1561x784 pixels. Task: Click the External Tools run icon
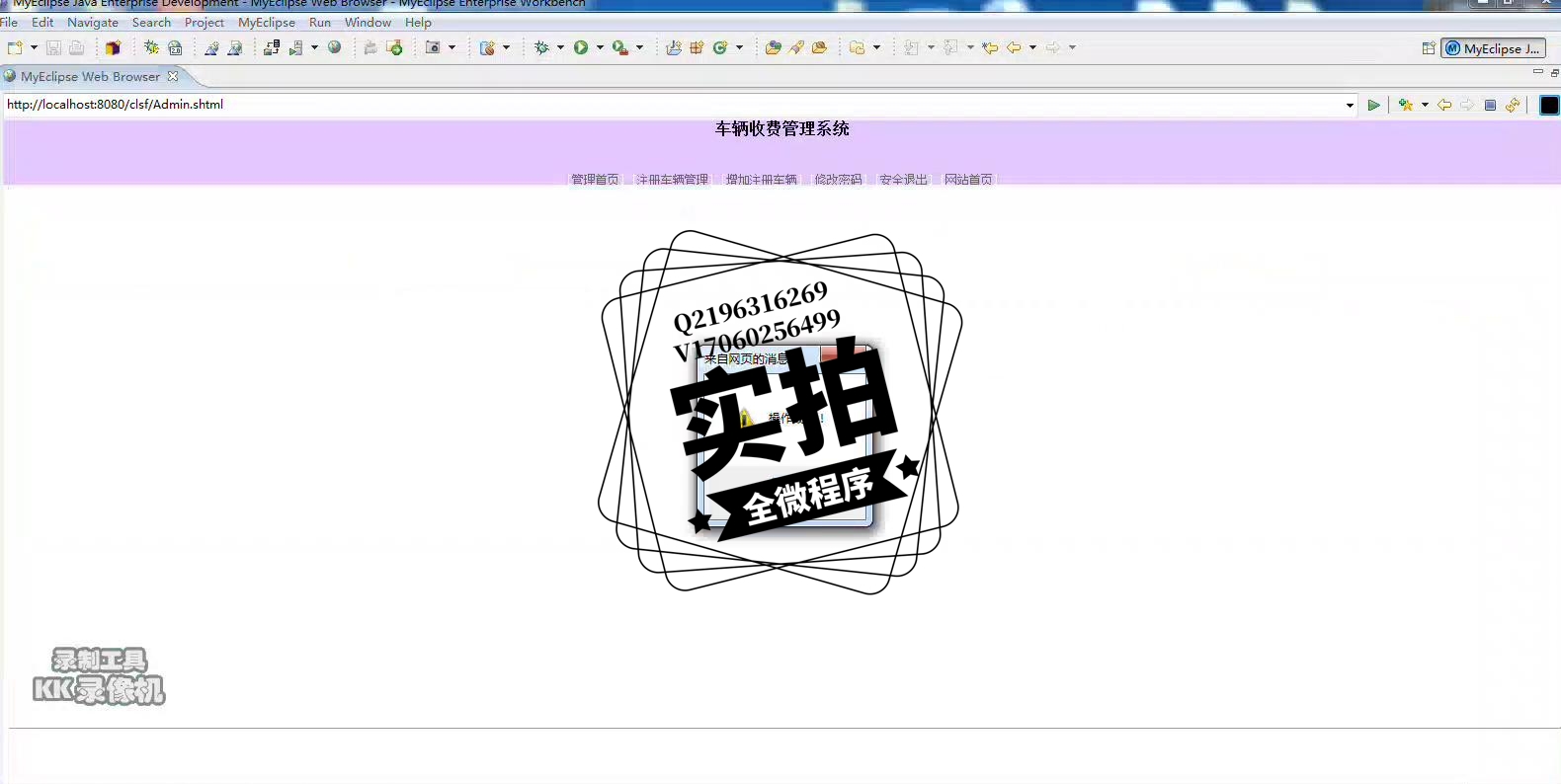[x=620, y=47]
